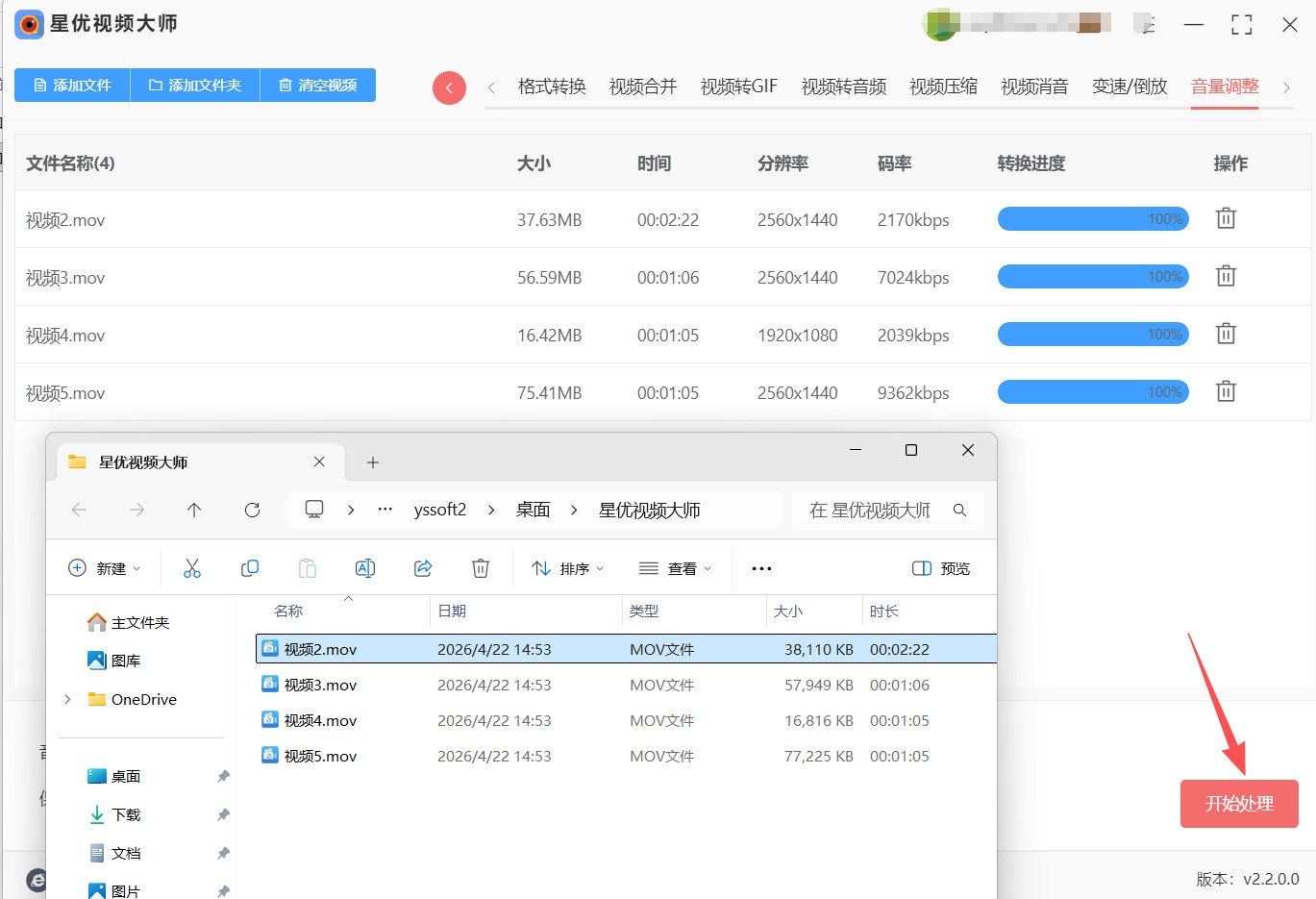Open the 查看 view dropdown

675,568
